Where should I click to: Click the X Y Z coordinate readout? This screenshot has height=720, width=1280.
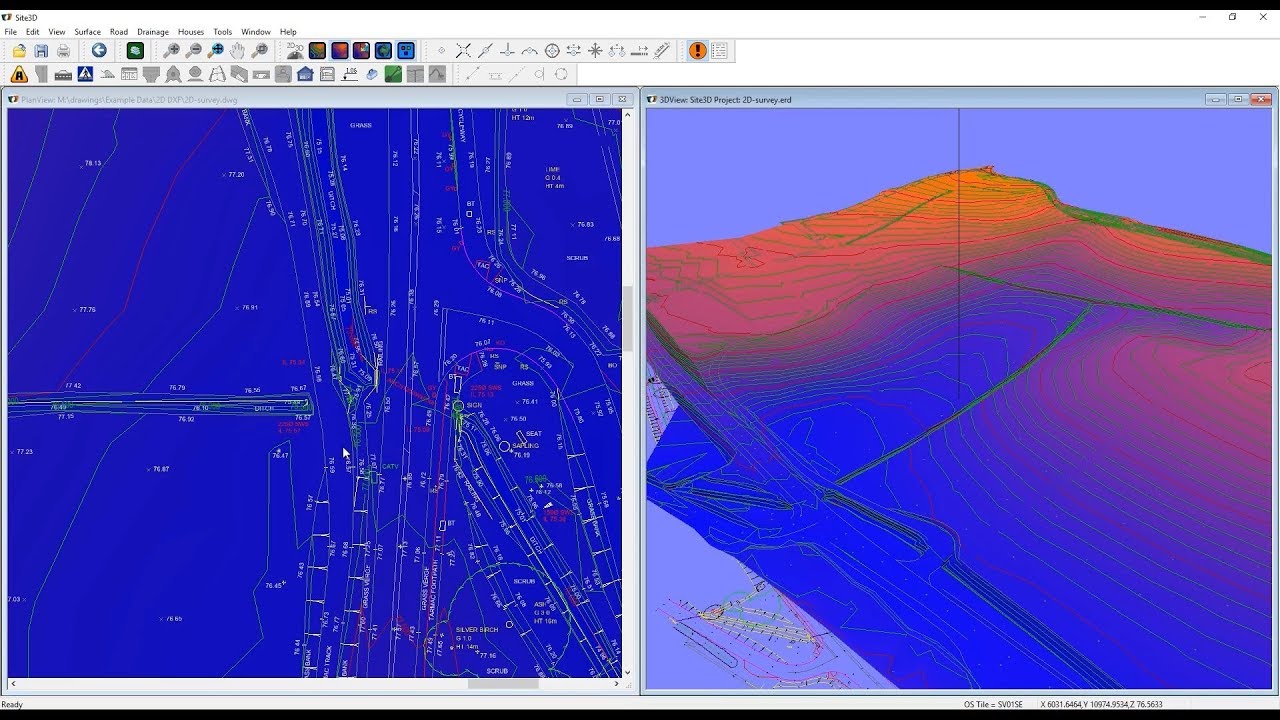coord(1101,704)
